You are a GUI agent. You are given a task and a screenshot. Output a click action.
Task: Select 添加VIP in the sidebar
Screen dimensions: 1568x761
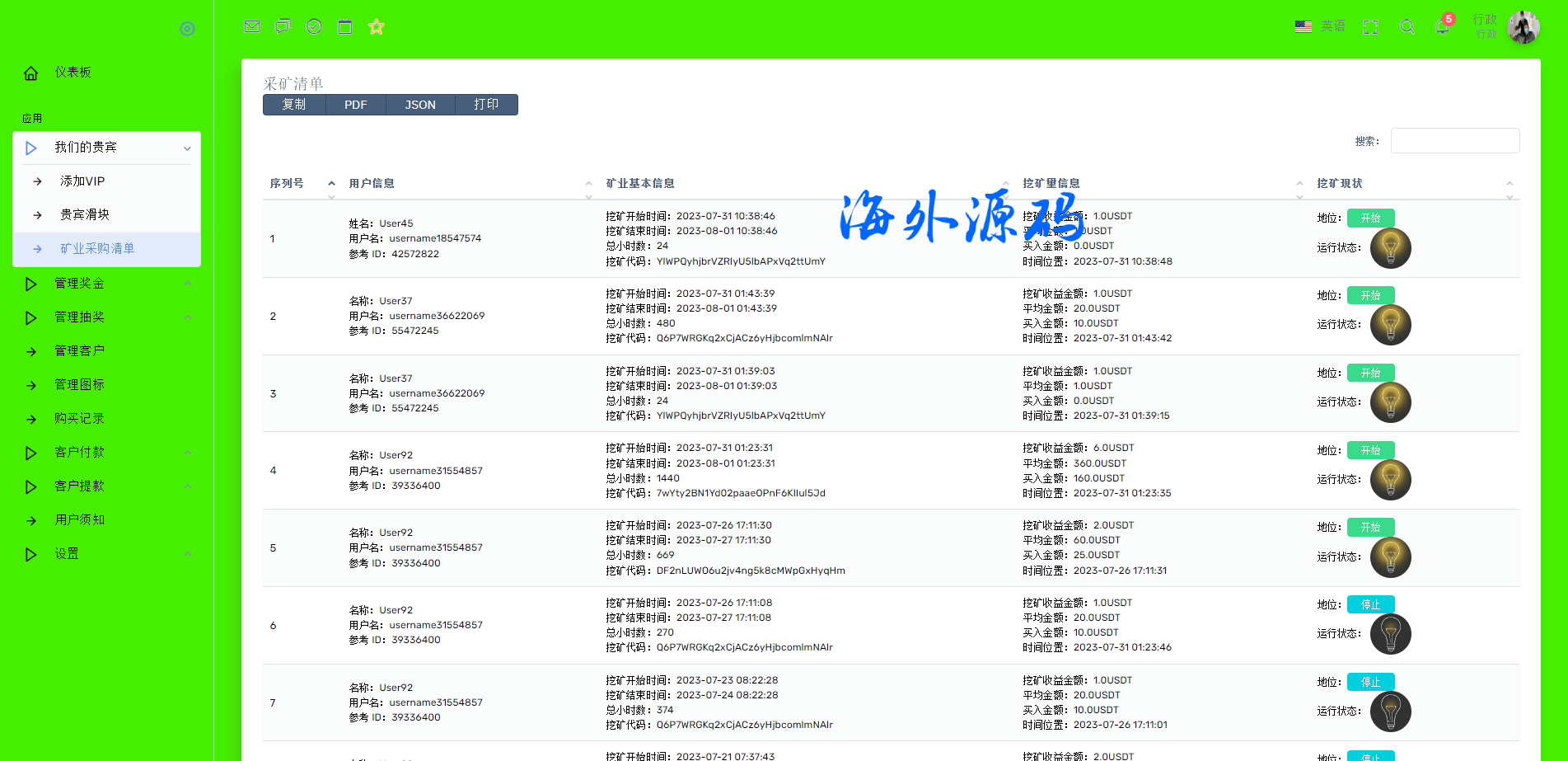coord(82,181)
